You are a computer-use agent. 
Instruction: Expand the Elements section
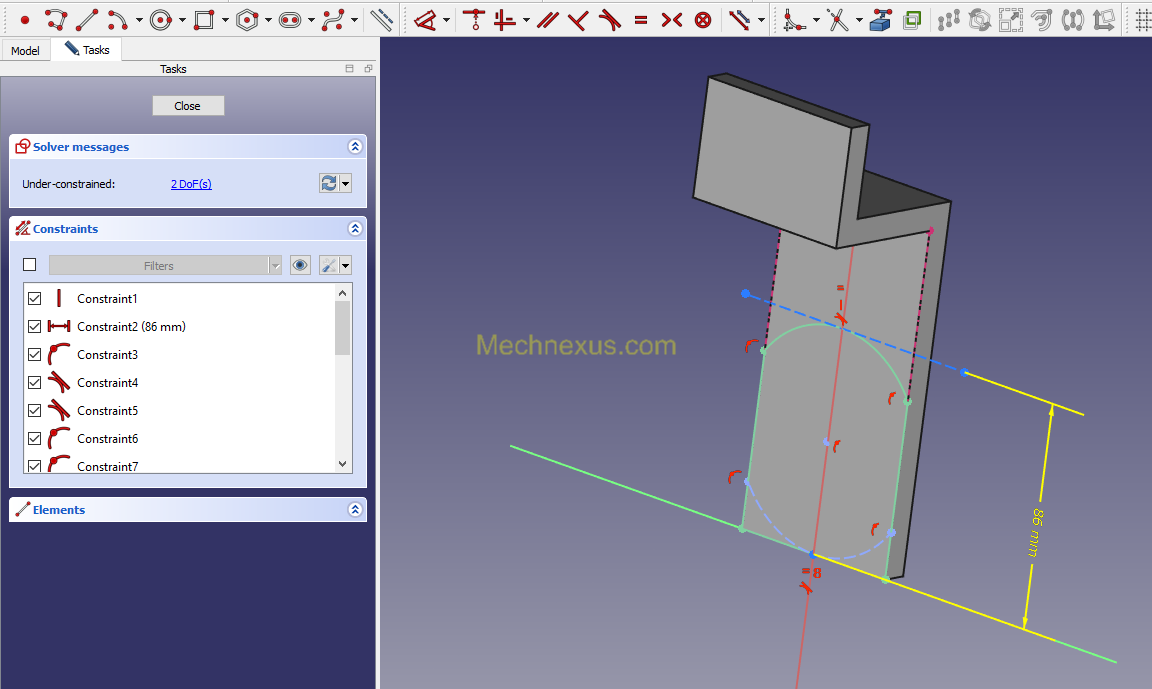tap(355, 510)
